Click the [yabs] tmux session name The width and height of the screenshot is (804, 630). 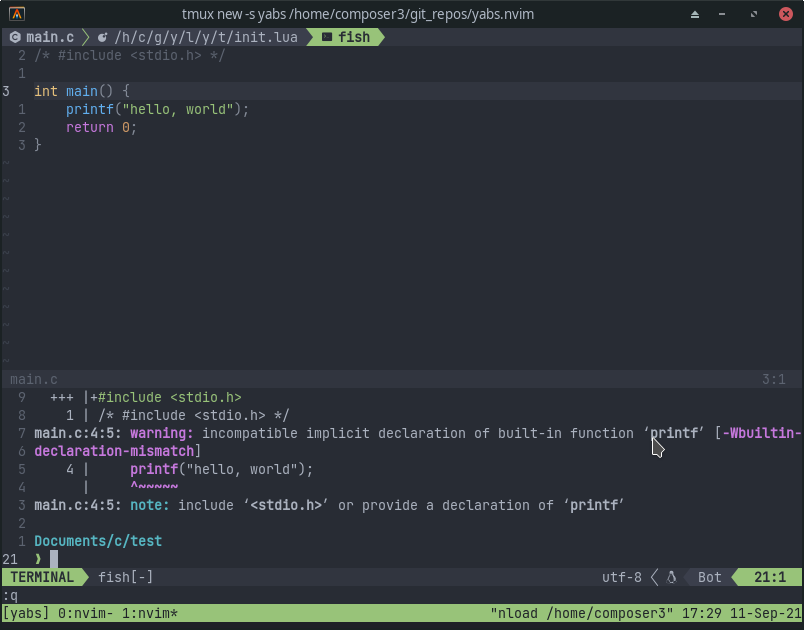26,613
